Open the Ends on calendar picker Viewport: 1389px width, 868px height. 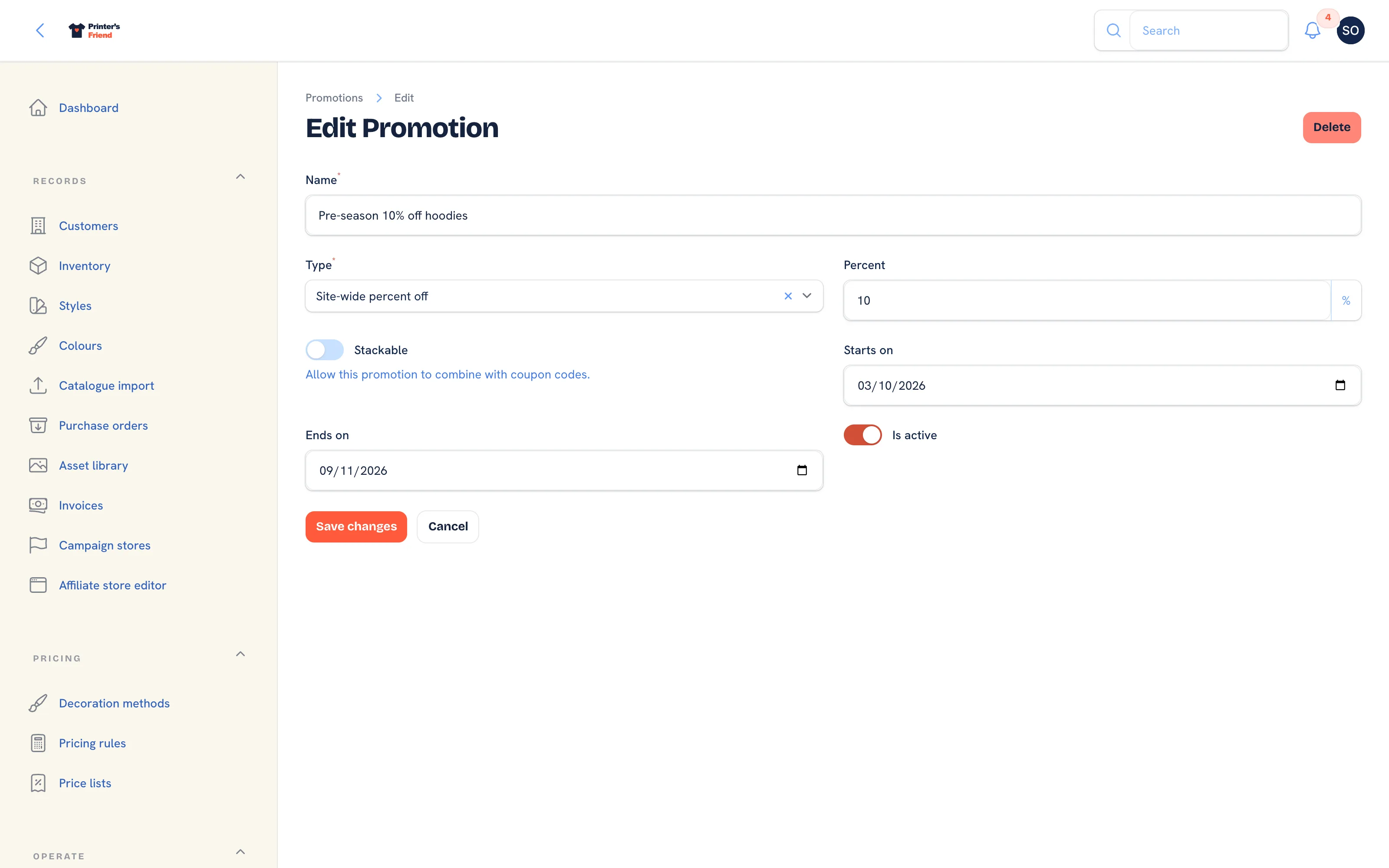click(x=802, y=470)
